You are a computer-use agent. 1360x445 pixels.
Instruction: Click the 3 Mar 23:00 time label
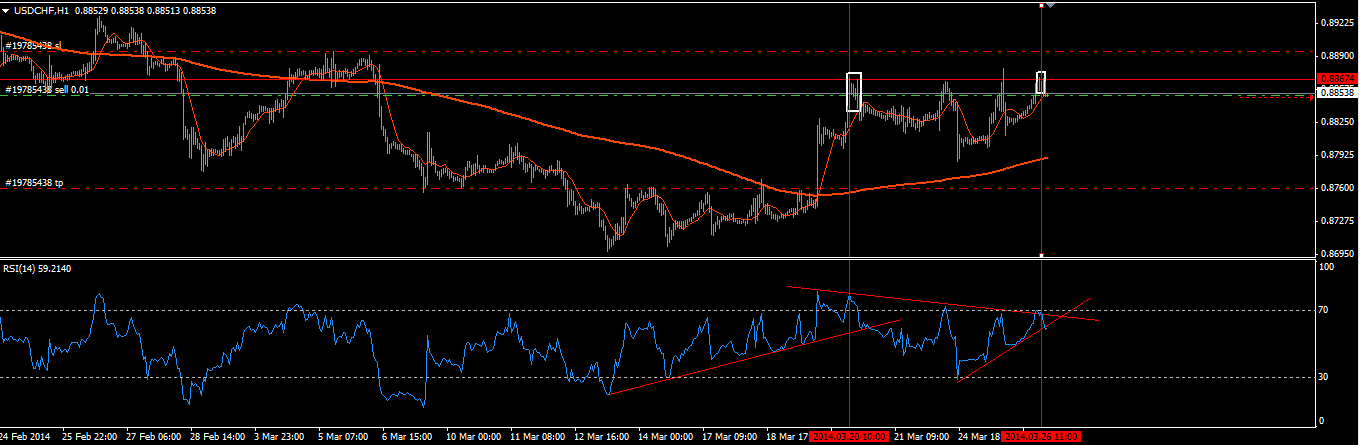(281, 437)
